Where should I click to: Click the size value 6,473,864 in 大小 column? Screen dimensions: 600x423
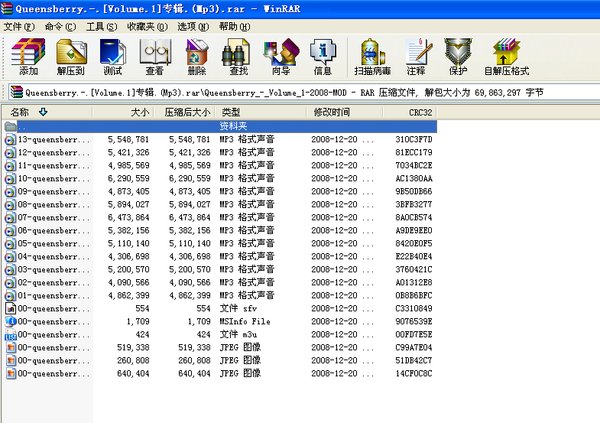coord(129,217)
